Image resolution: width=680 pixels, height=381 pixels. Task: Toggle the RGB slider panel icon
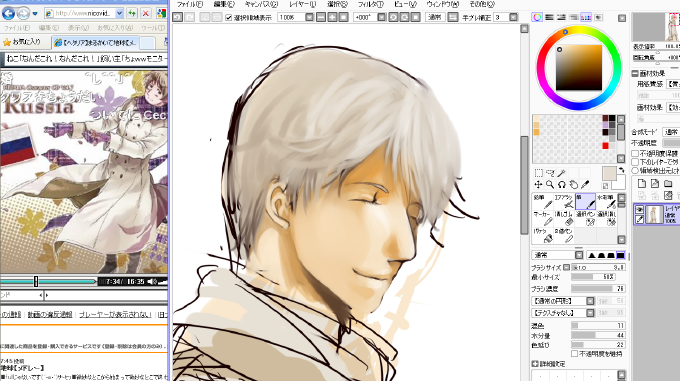tap(549, 17)
